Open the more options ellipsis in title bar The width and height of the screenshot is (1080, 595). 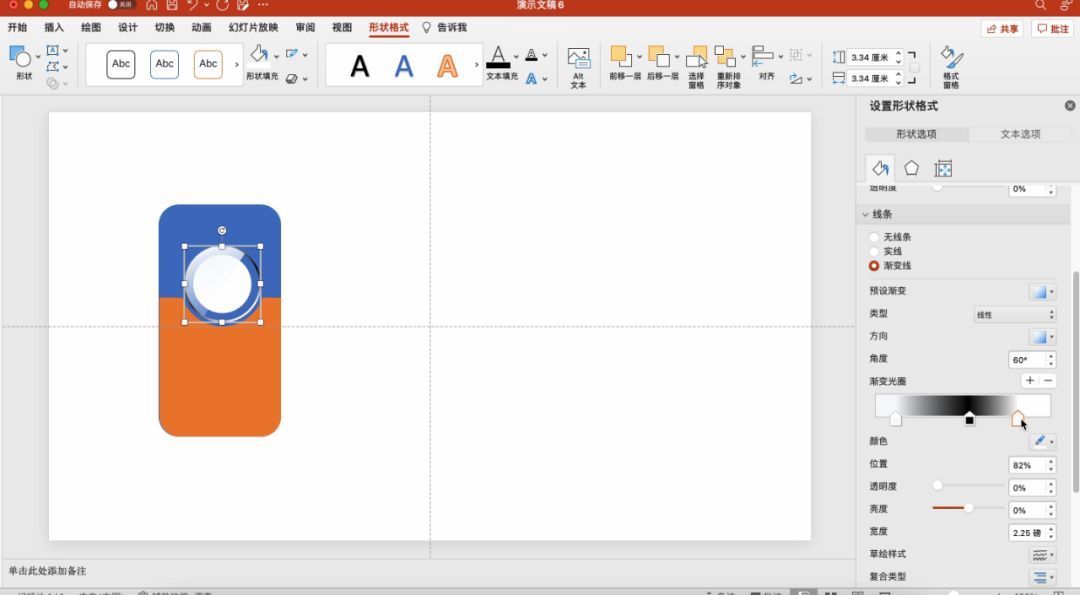tap(263, 5)
